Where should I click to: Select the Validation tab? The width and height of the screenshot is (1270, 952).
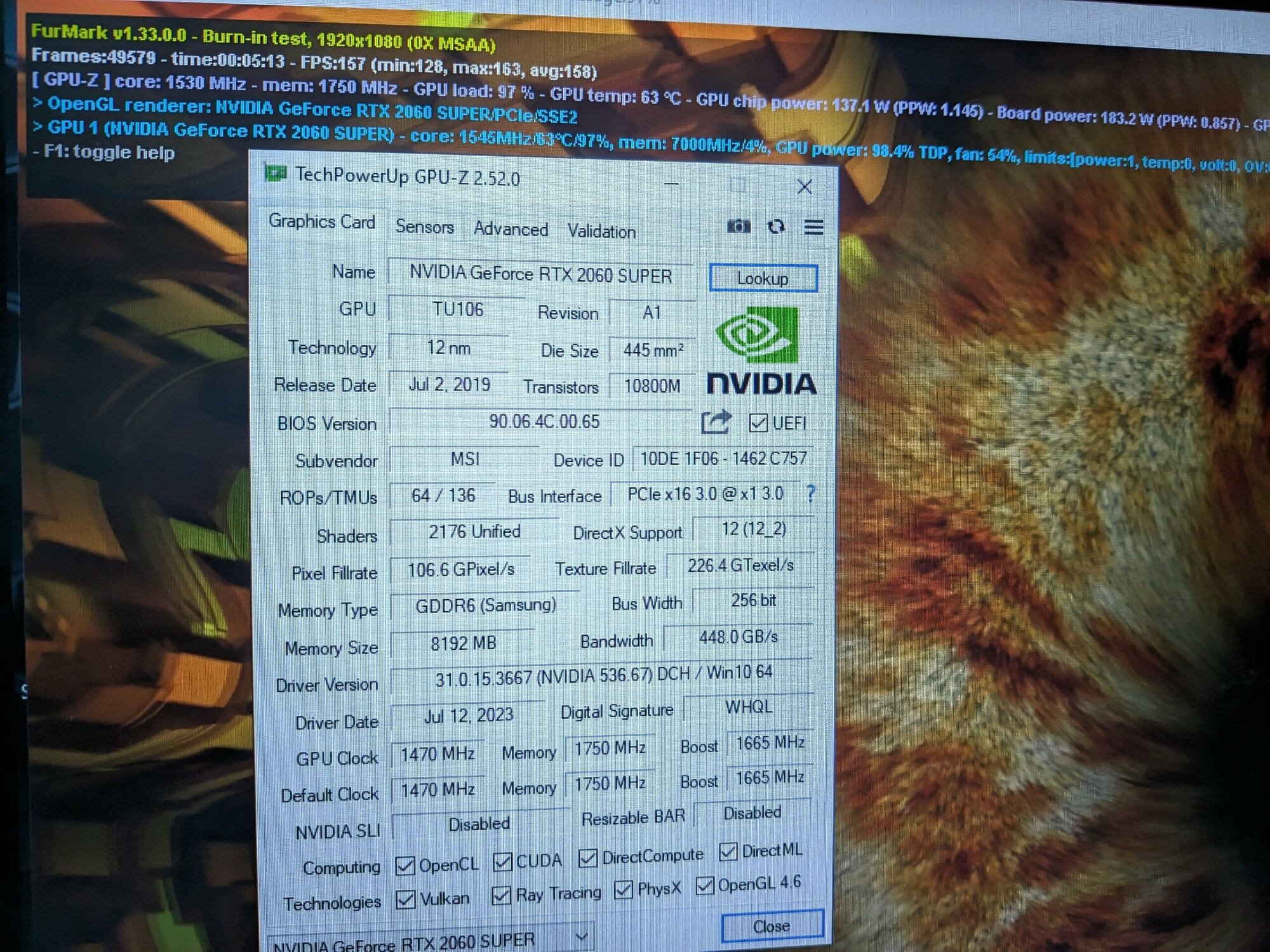[601, 232]
